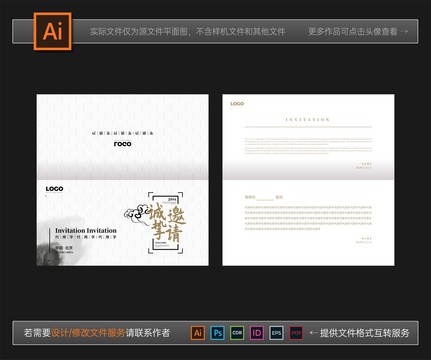431x360 pixels.
Task: Click the EPS format icon
Action: click(x=276, y=333)
